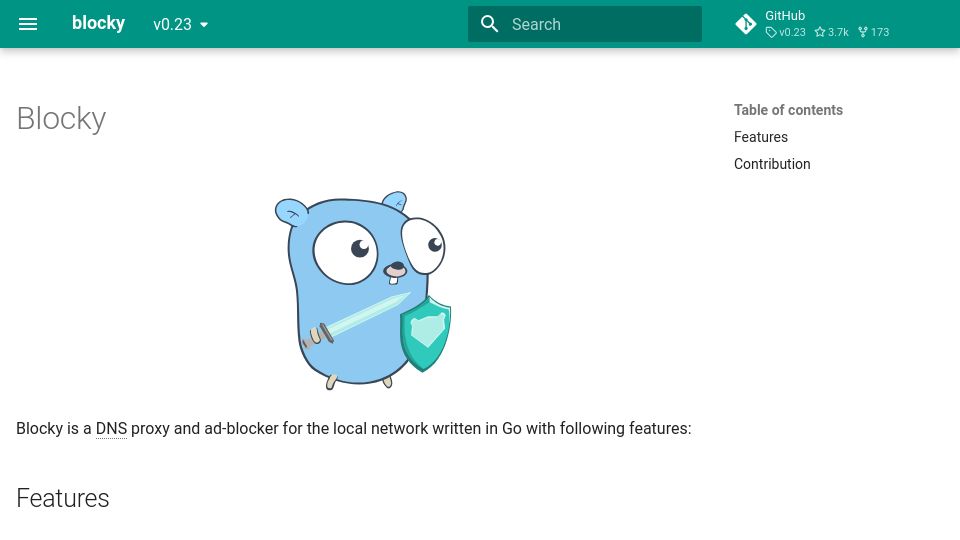Screen dimensions: 960x540
Task: Click the git repository logo icon
Action: click(x=746, y=24)
